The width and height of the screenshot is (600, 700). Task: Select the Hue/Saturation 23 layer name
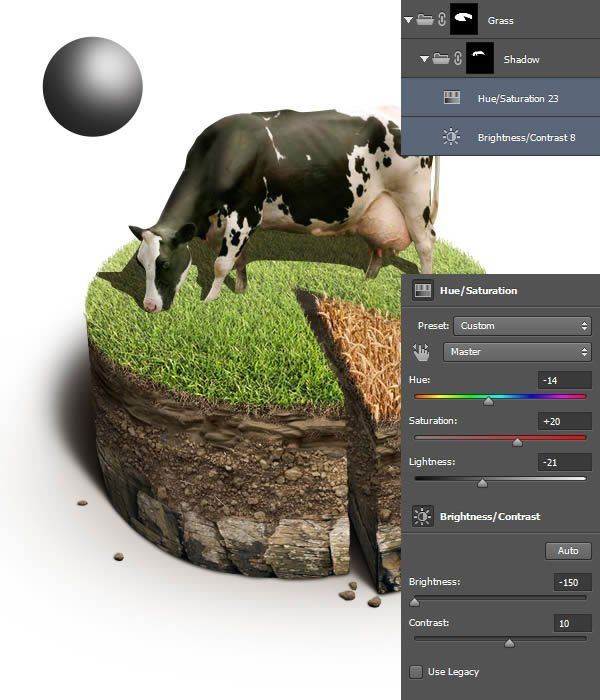coord(518,98)
